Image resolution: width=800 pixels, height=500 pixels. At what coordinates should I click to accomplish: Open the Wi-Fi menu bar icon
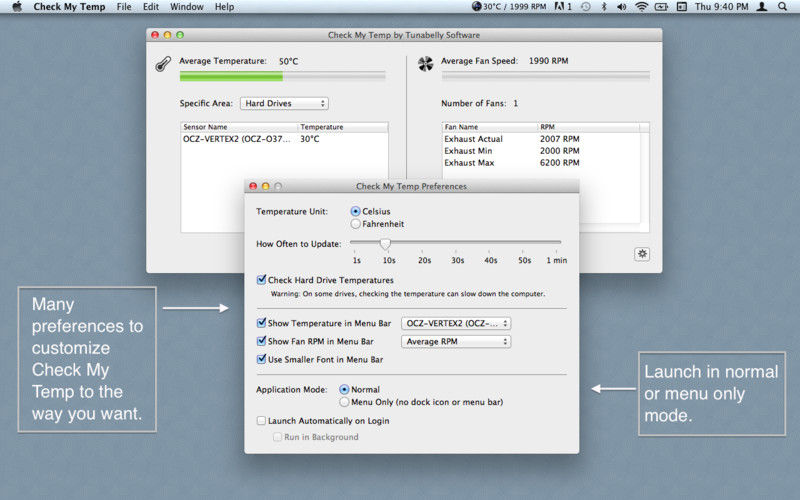(641, 7)
